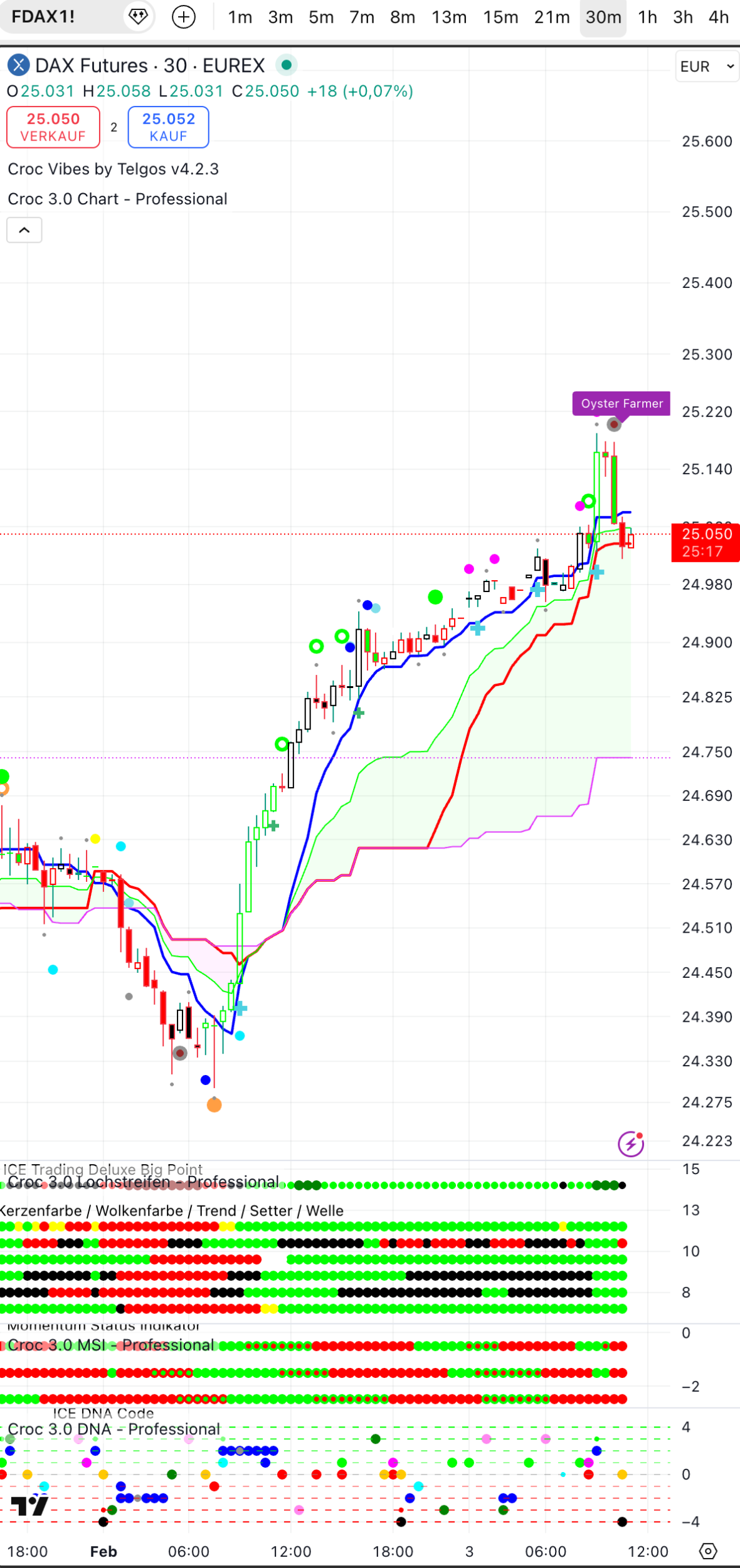Open the FDAX1! symbol search
This screenshot has height=1568, width=740.
[x=44, y=17]
